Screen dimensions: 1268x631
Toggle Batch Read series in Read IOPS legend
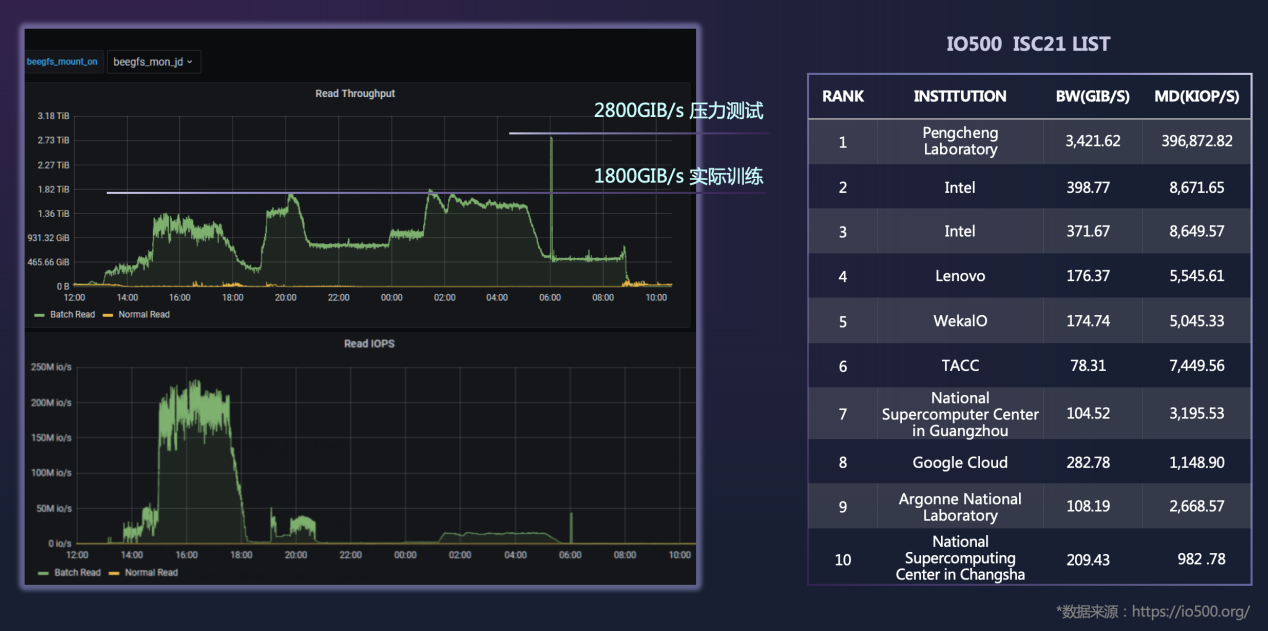[69, 573]
